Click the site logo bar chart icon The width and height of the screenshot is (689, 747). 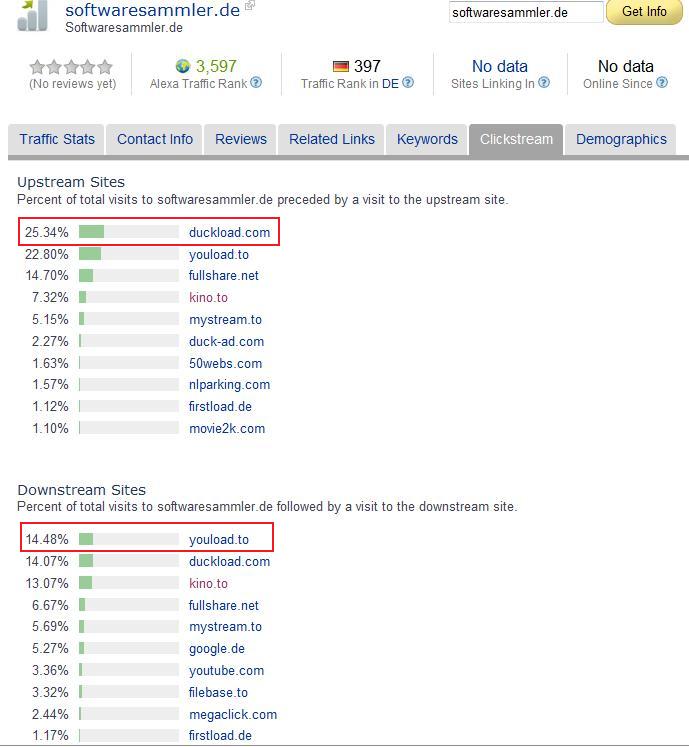tap(32, 15)
